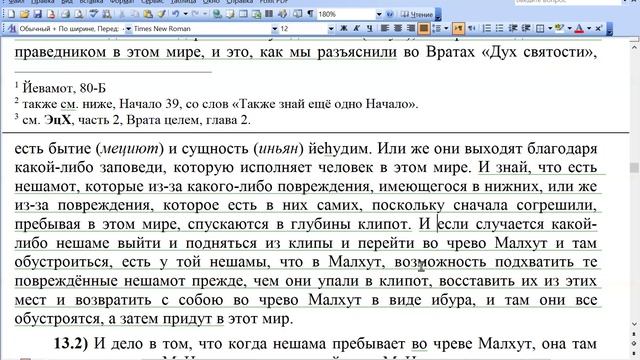Apply superscript formatting
640x360 pixels.
[x=598, y=28]
